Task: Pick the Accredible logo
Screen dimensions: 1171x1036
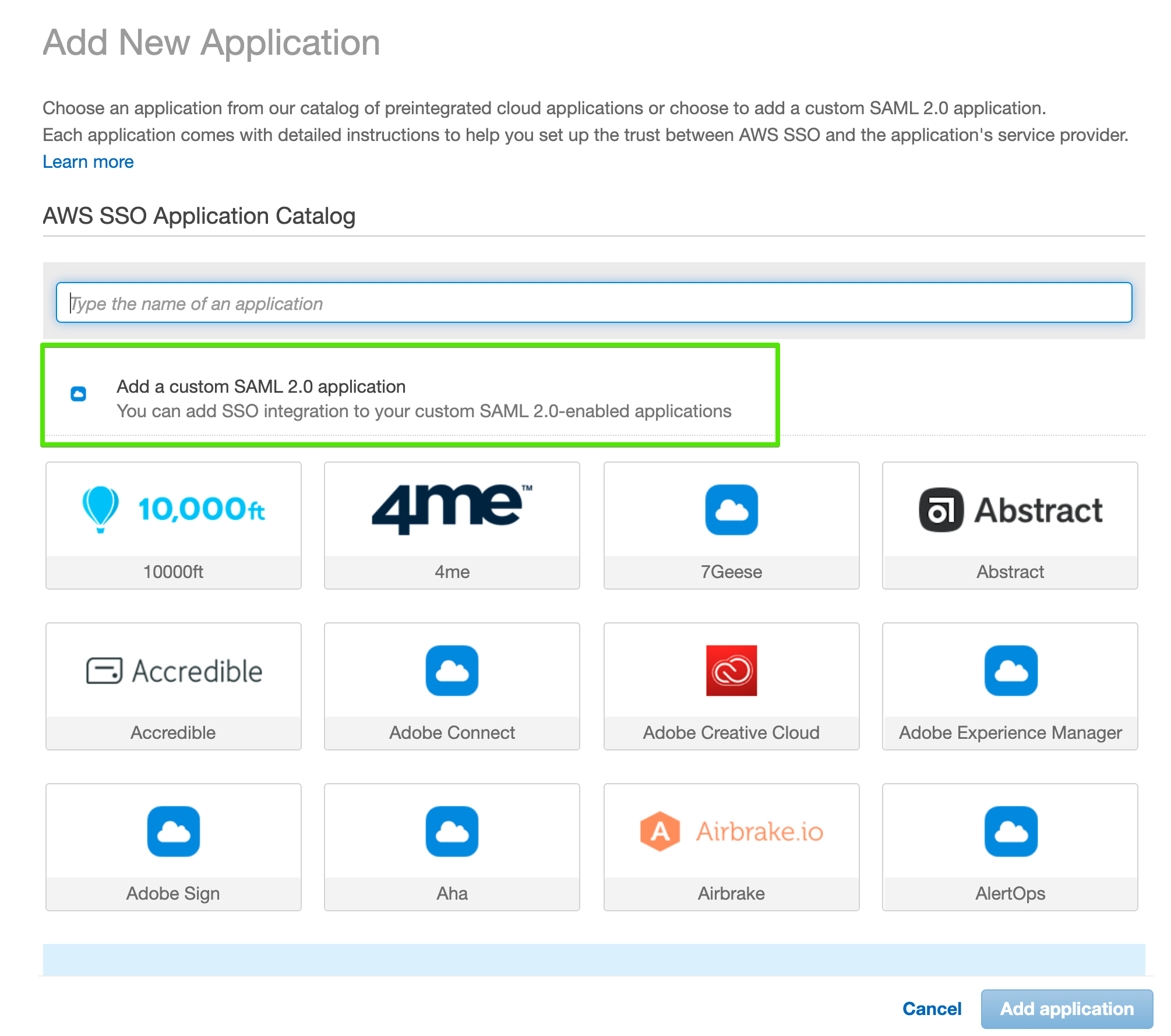Action: click(x=174, y=671)
